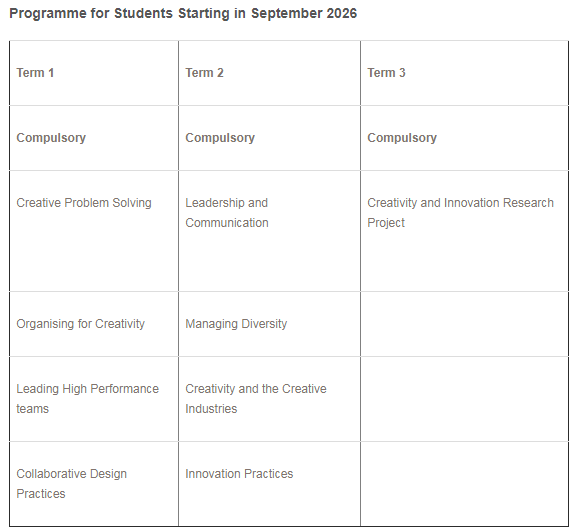577x532 pixels.
Task: Select the Term 3 header cell
Action: click(464, 73)
